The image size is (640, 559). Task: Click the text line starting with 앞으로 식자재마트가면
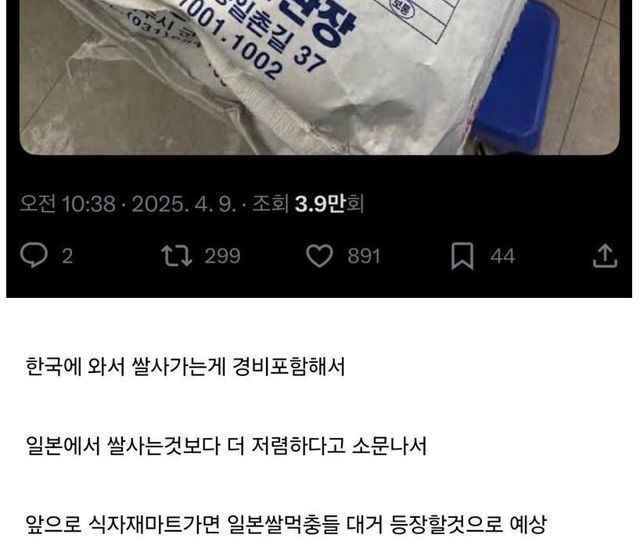(286, 524)
